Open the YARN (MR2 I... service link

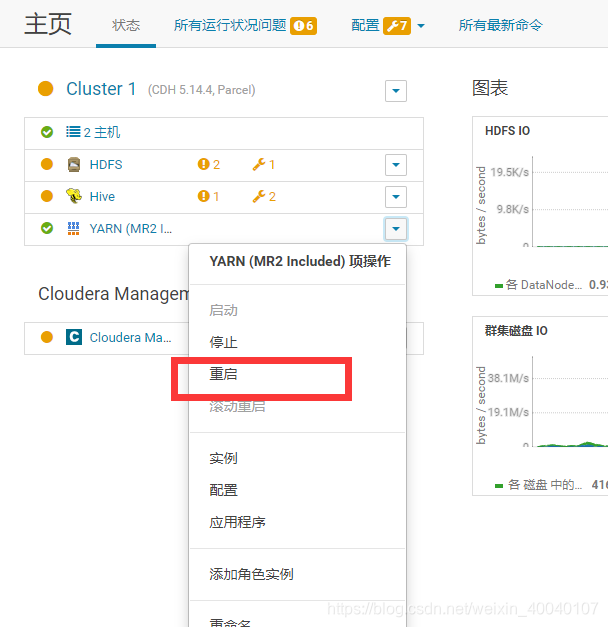(131, 228)
